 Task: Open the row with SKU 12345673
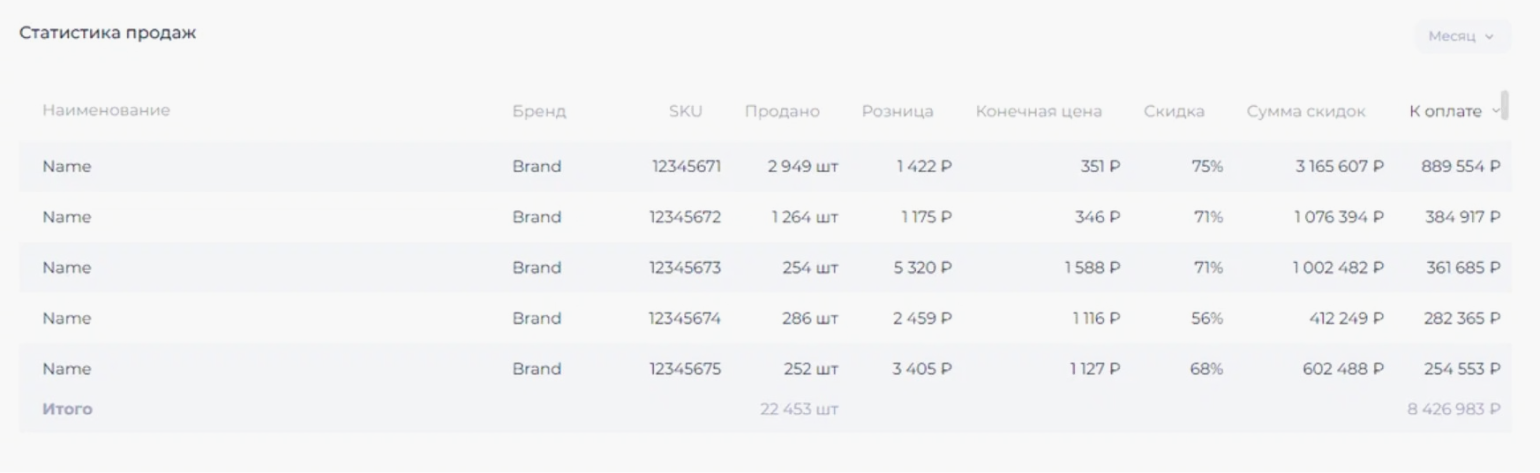coord(770,267)
